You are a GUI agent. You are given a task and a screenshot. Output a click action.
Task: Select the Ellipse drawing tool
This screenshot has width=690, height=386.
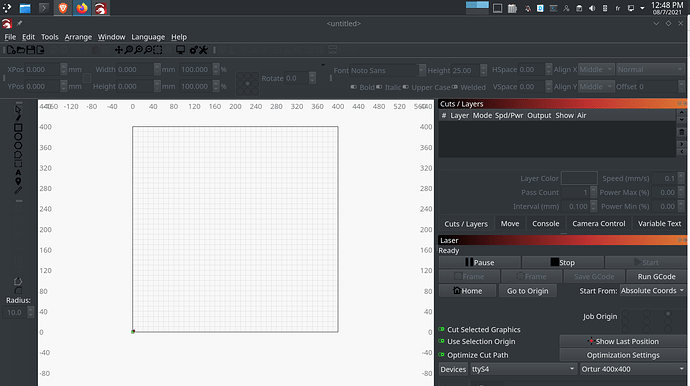(18, 136)
